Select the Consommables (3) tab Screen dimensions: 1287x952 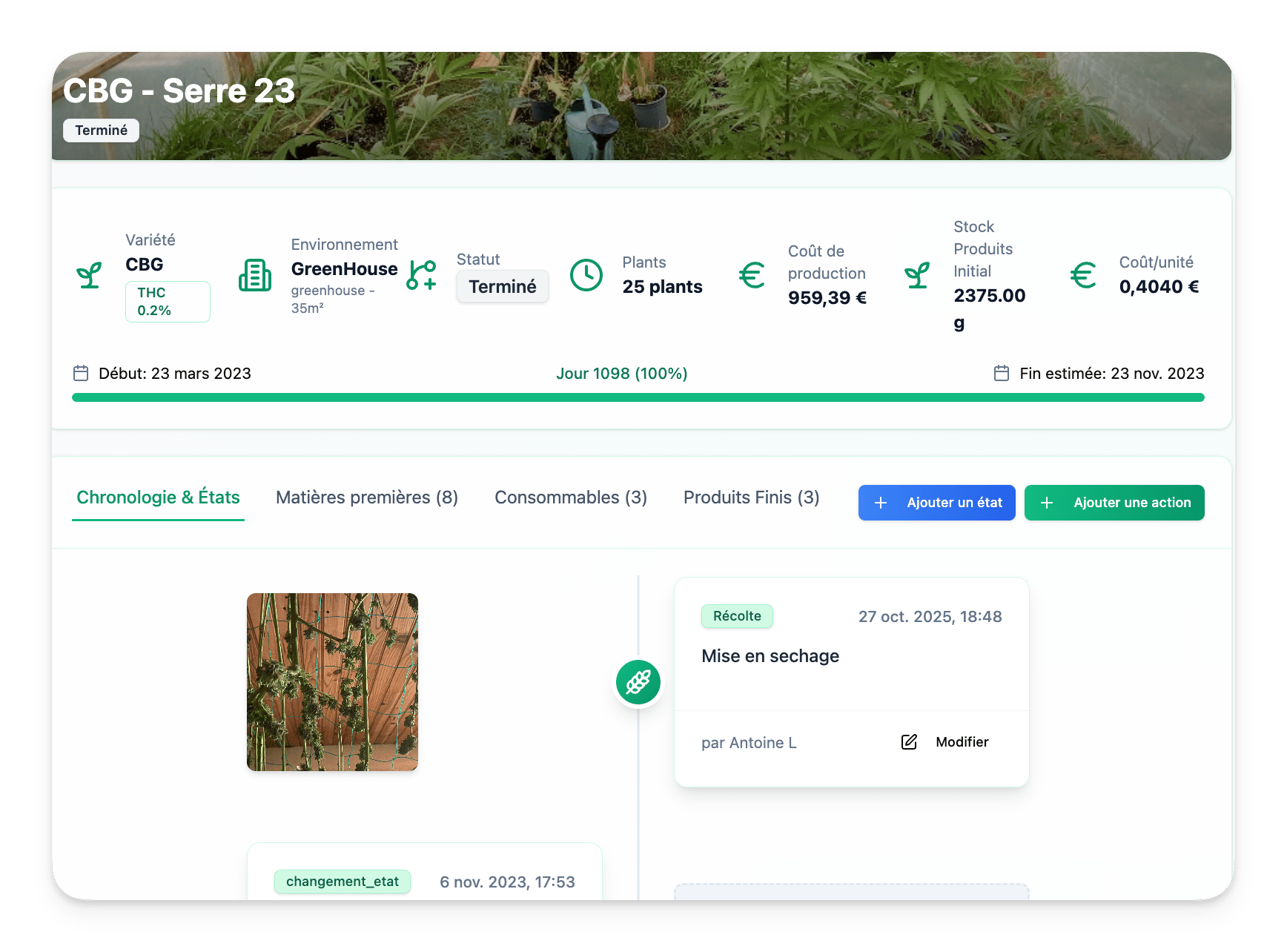pos(571,498)
